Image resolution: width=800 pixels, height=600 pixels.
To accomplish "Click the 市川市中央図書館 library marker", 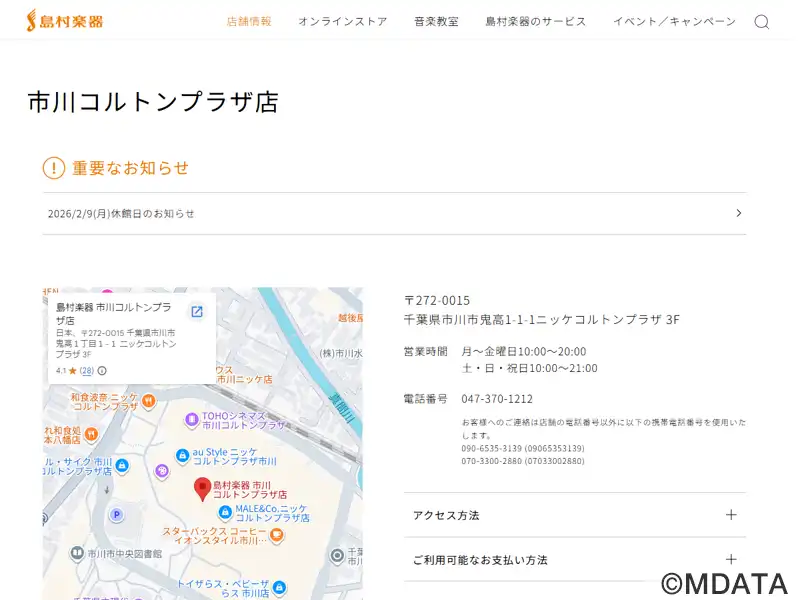I will click(x=76, y=553).
